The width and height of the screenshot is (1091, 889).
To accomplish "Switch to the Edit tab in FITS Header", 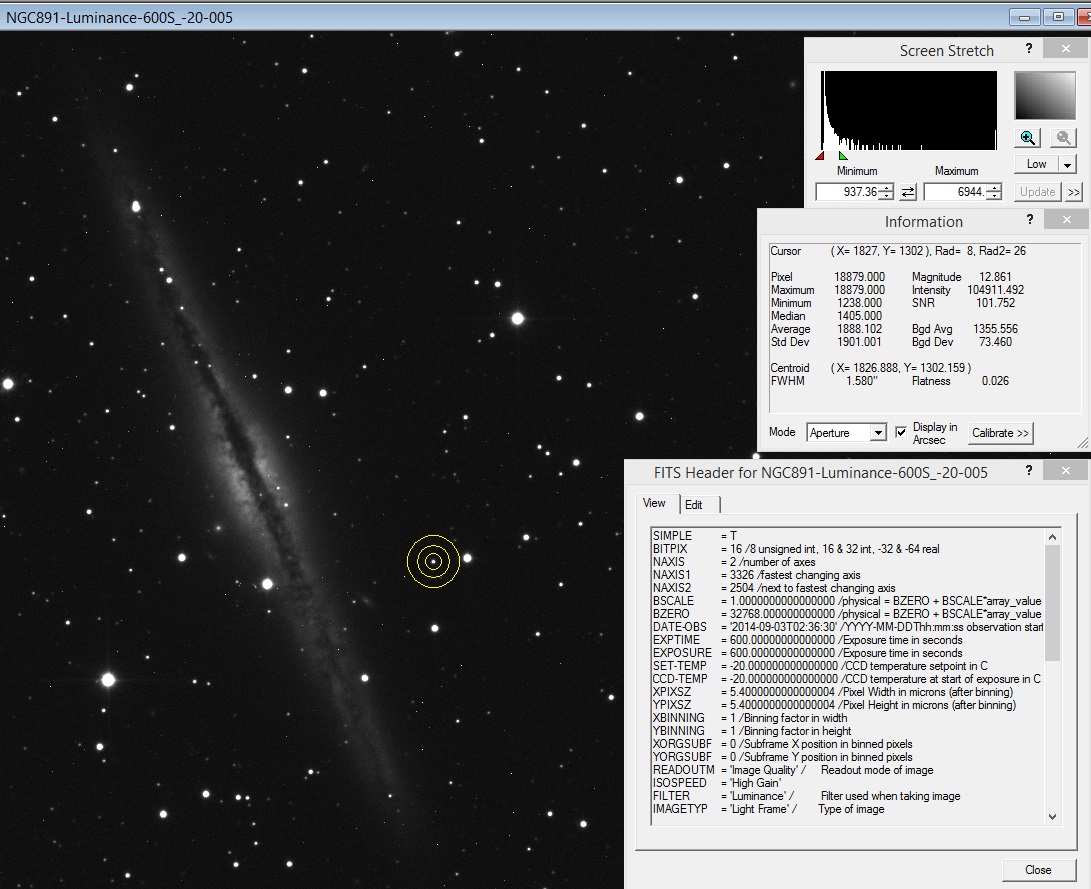I will (x=695, y=504).
